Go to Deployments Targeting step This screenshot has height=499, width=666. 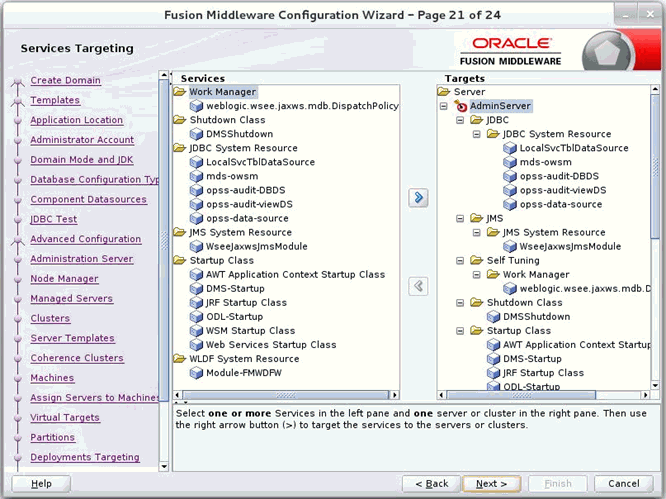(85, 457)
